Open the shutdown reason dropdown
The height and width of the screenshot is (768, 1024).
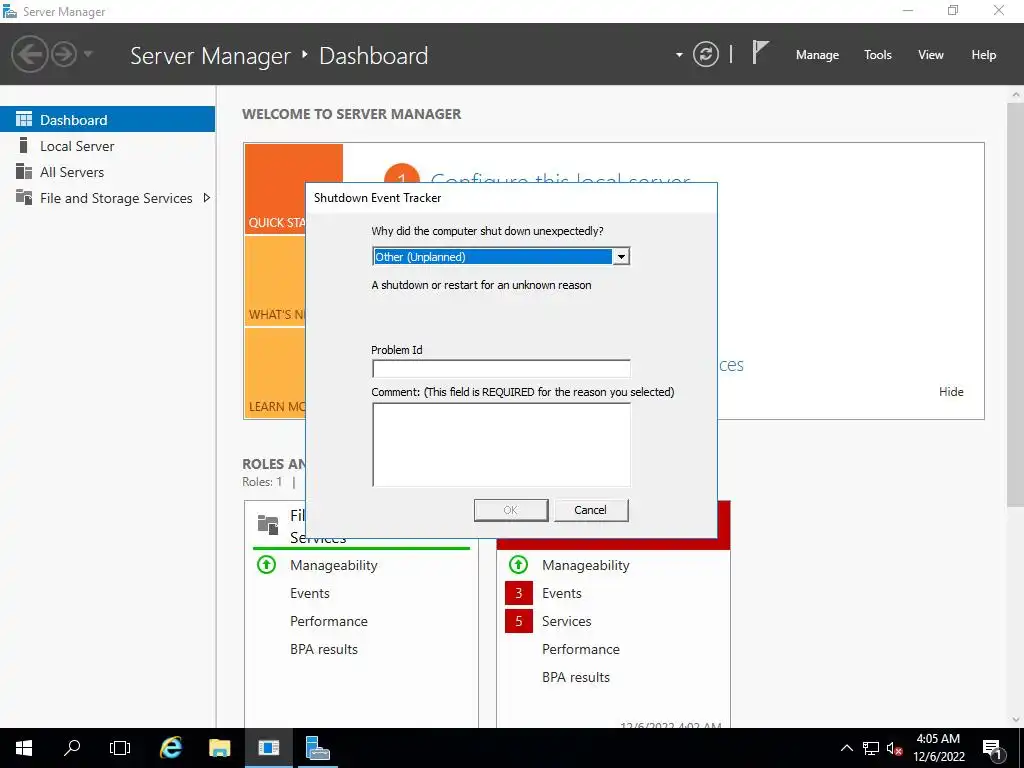coord(621,257)
